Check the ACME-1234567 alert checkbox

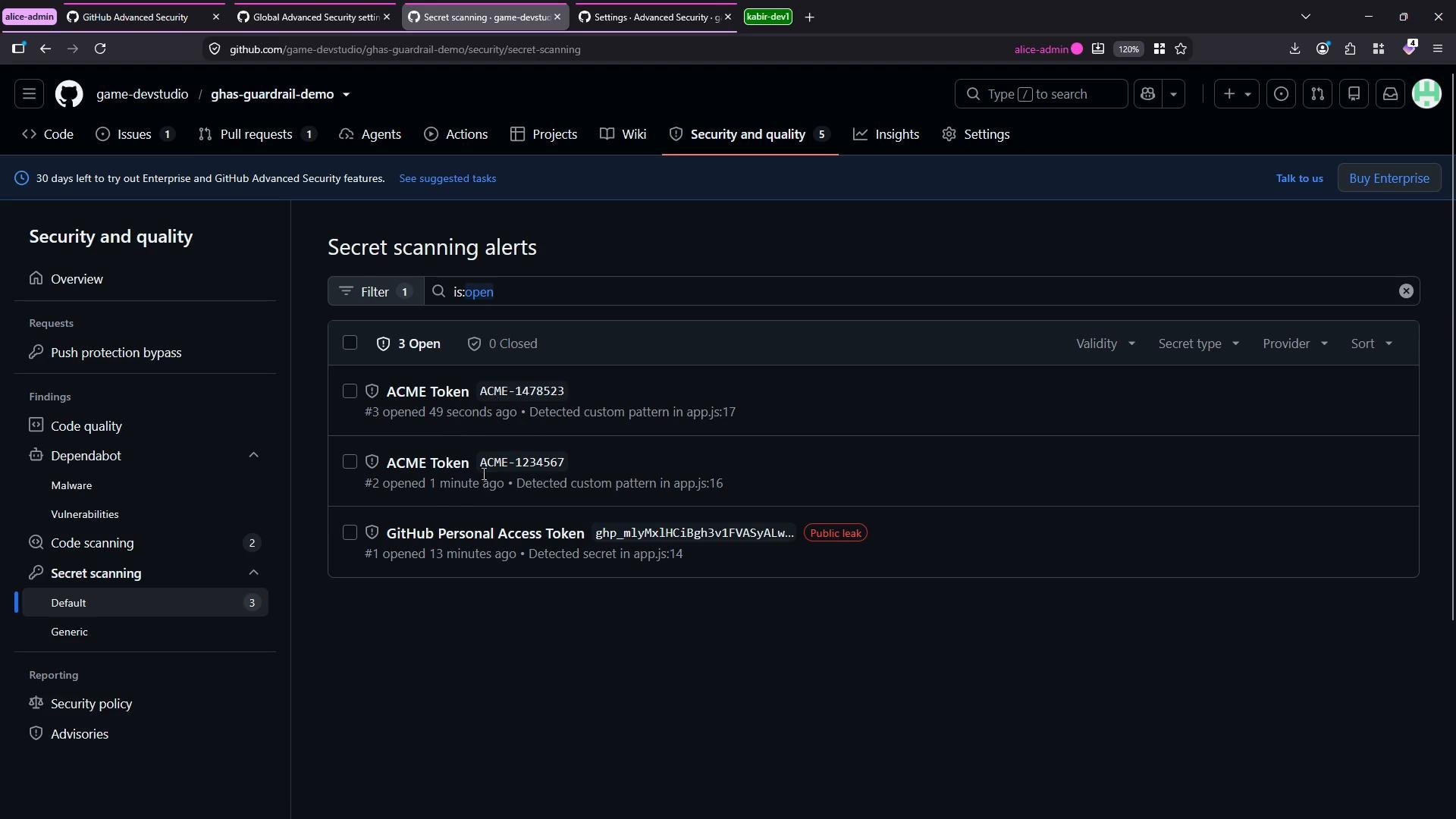click(350, 462)
